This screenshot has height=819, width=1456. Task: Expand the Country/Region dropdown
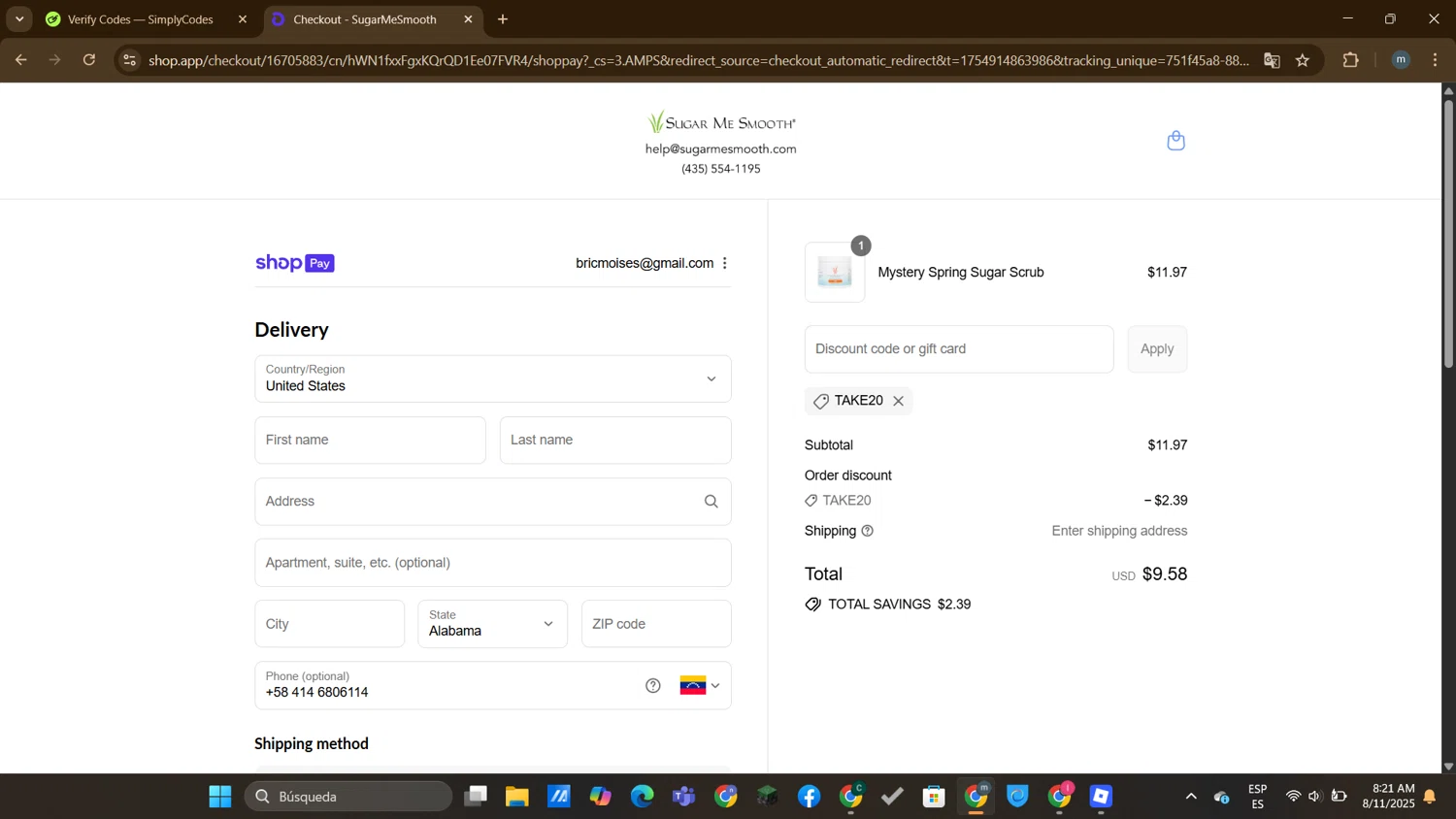493,378
